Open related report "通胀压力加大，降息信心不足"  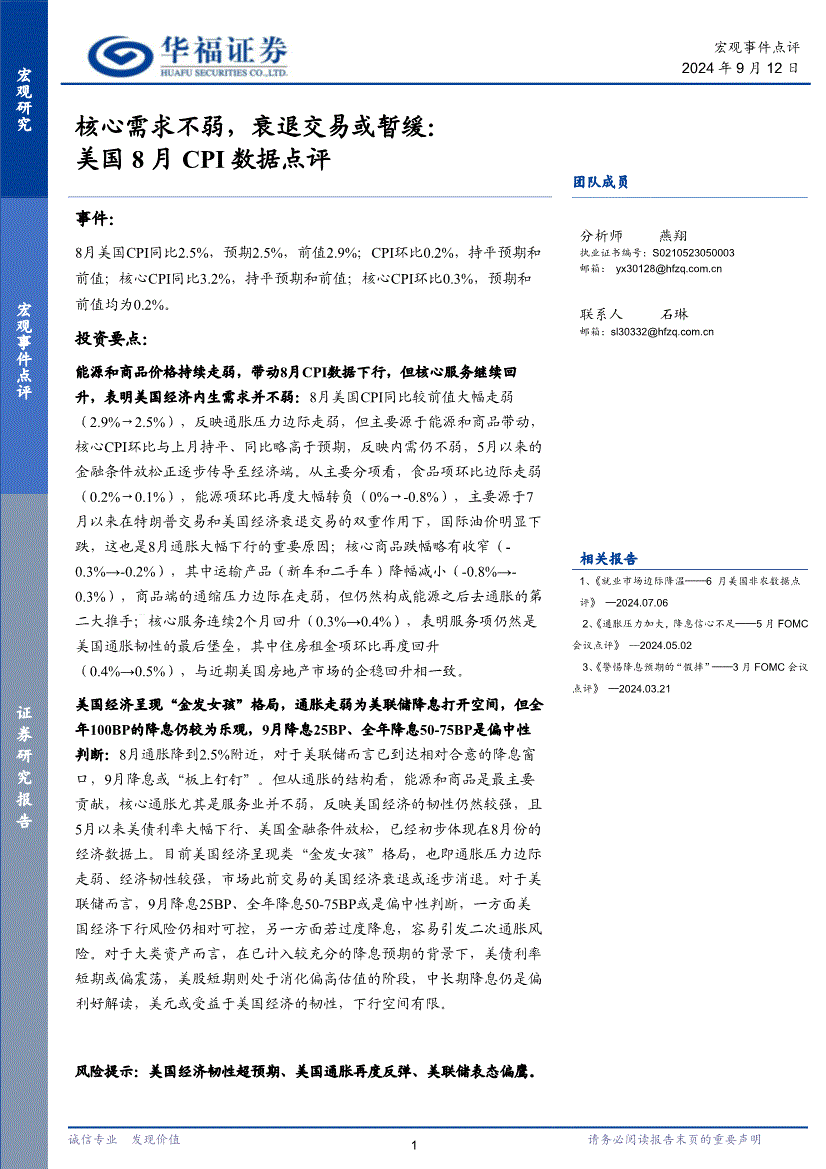coord(695,624)
